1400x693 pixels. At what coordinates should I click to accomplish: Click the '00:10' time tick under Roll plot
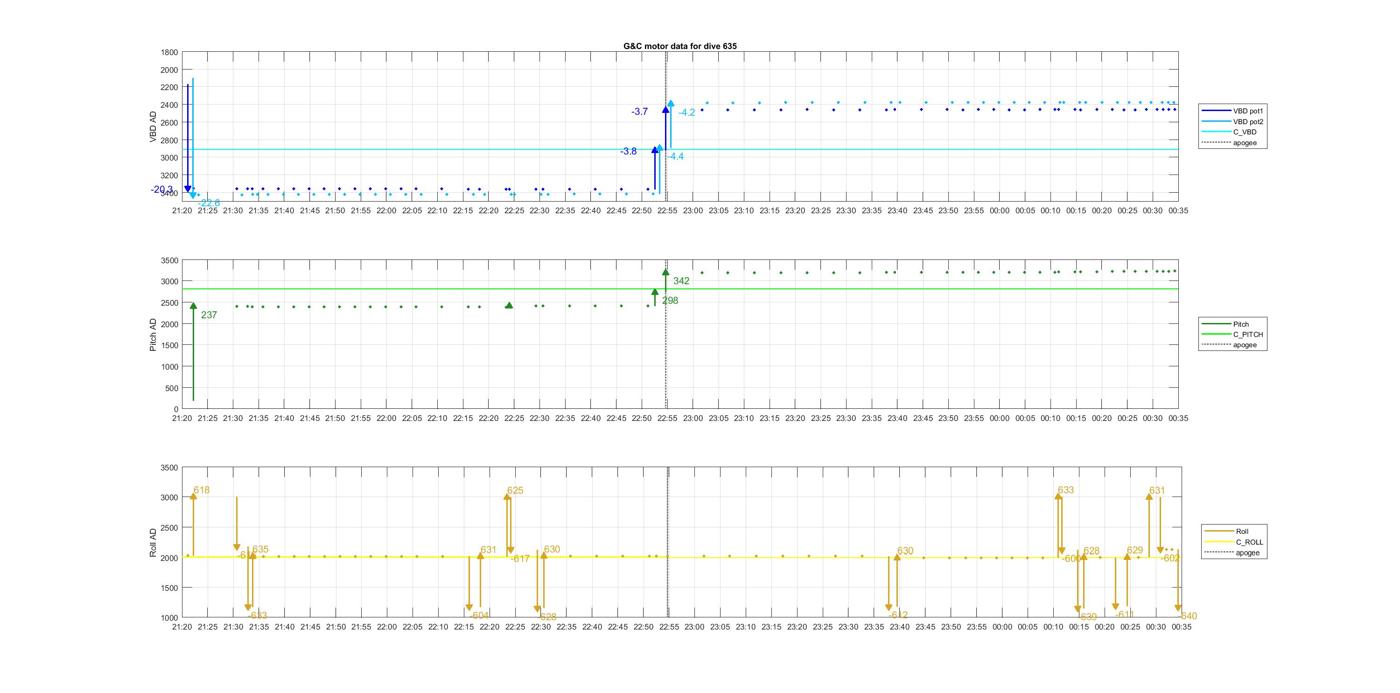pyautogui.click(x=1052, y=627)
